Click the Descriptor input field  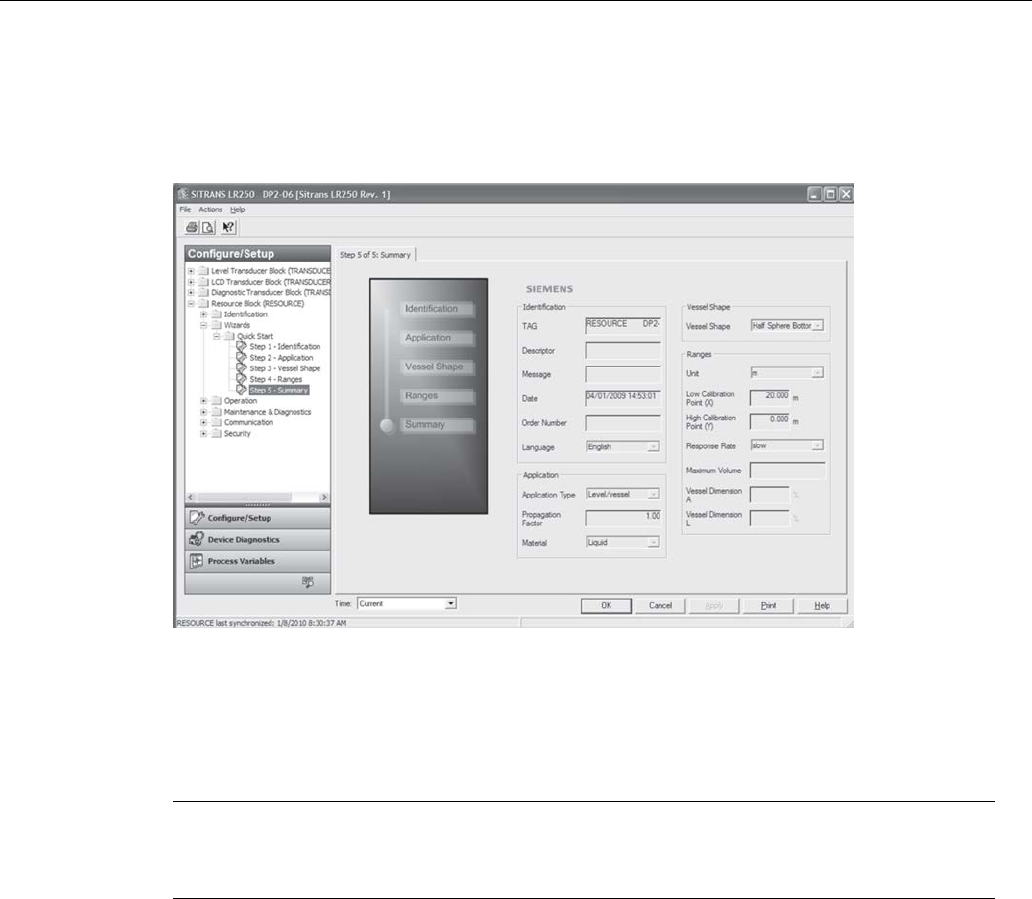[x=623, y=350]
